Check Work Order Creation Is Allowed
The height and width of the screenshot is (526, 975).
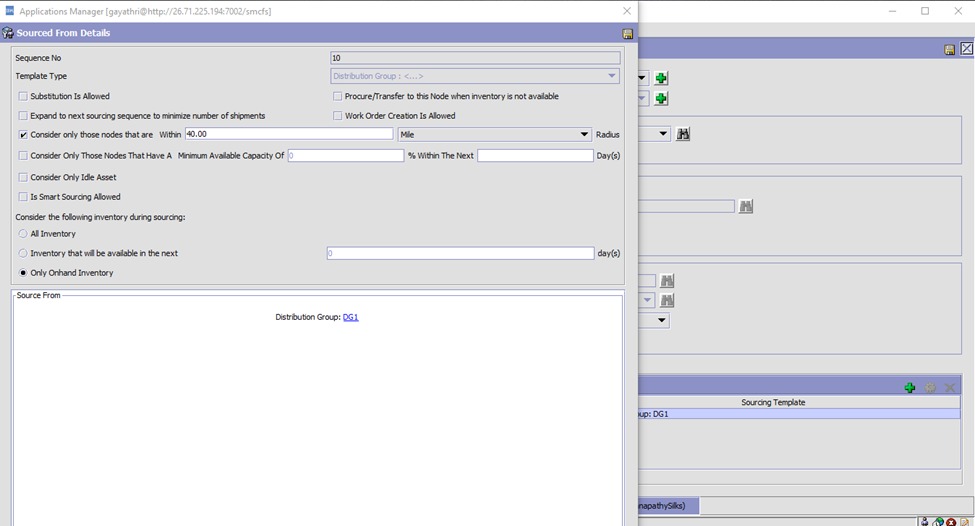337,116
